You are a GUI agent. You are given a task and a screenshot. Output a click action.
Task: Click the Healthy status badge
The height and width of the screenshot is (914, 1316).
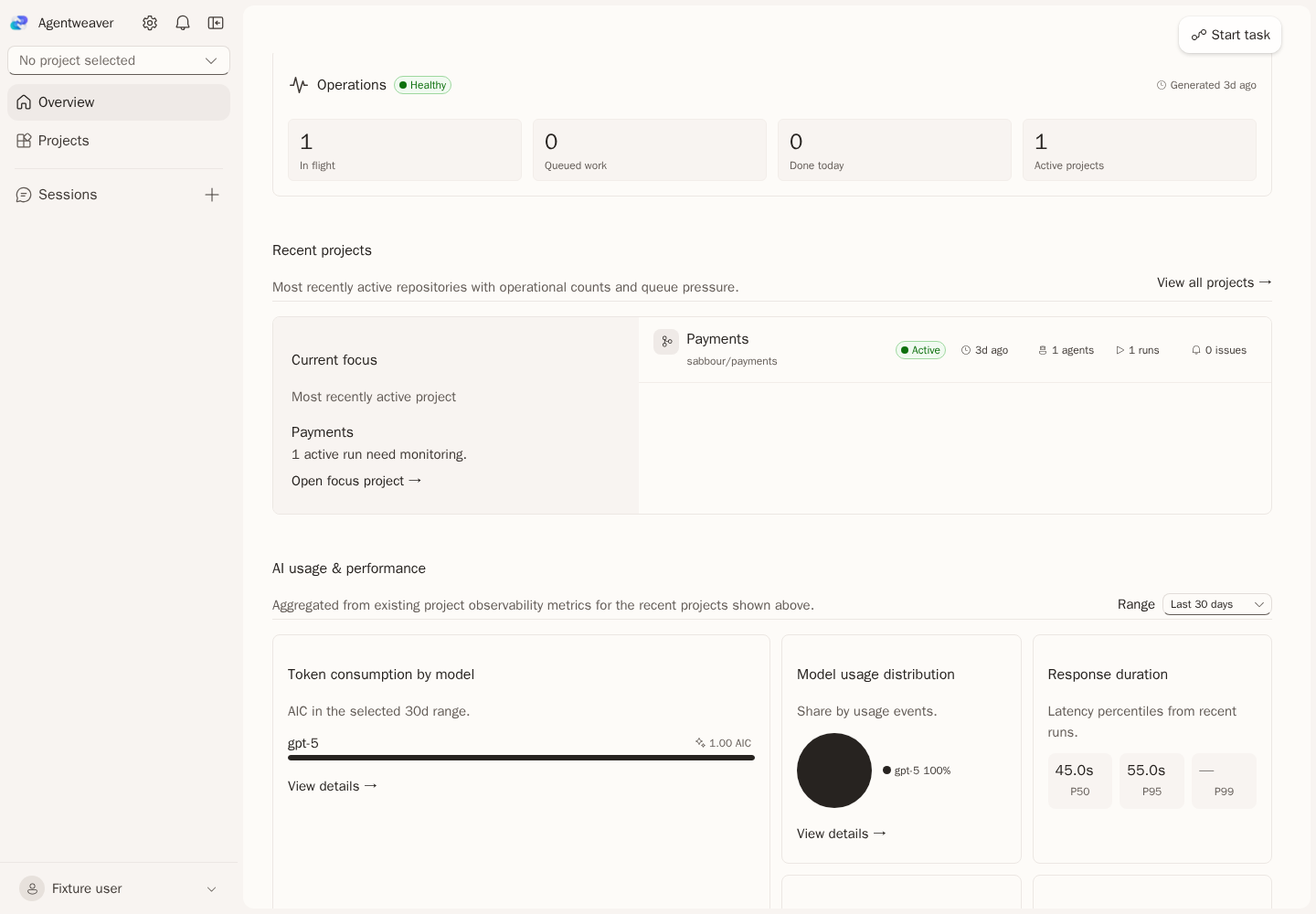click(422, 85)
